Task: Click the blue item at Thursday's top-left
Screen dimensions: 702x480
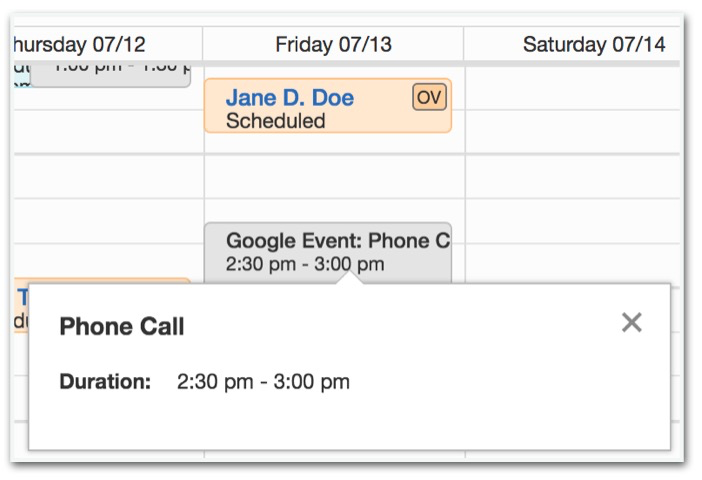Action: [21, 75]
